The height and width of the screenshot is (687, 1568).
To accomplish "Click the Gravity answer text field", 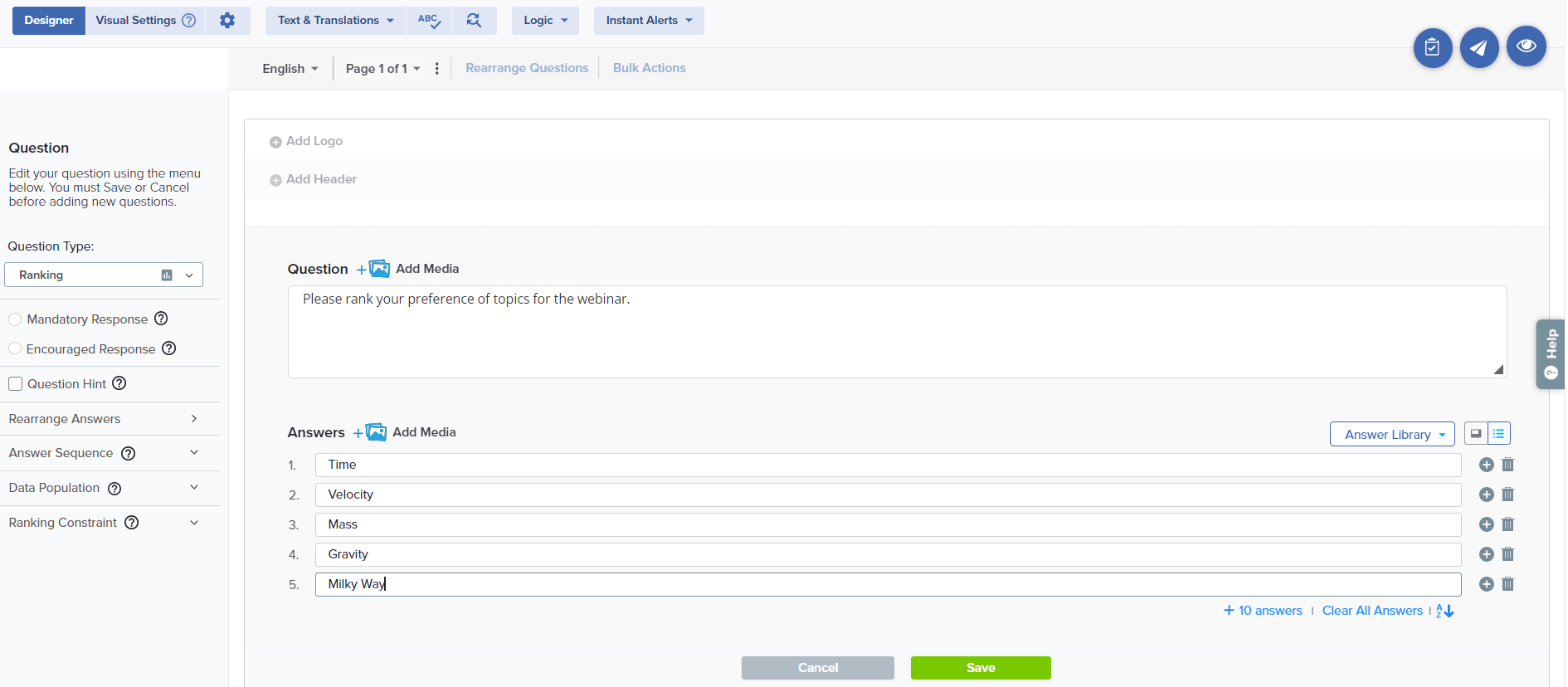I will pyautogui.click(x=887, y=554).
